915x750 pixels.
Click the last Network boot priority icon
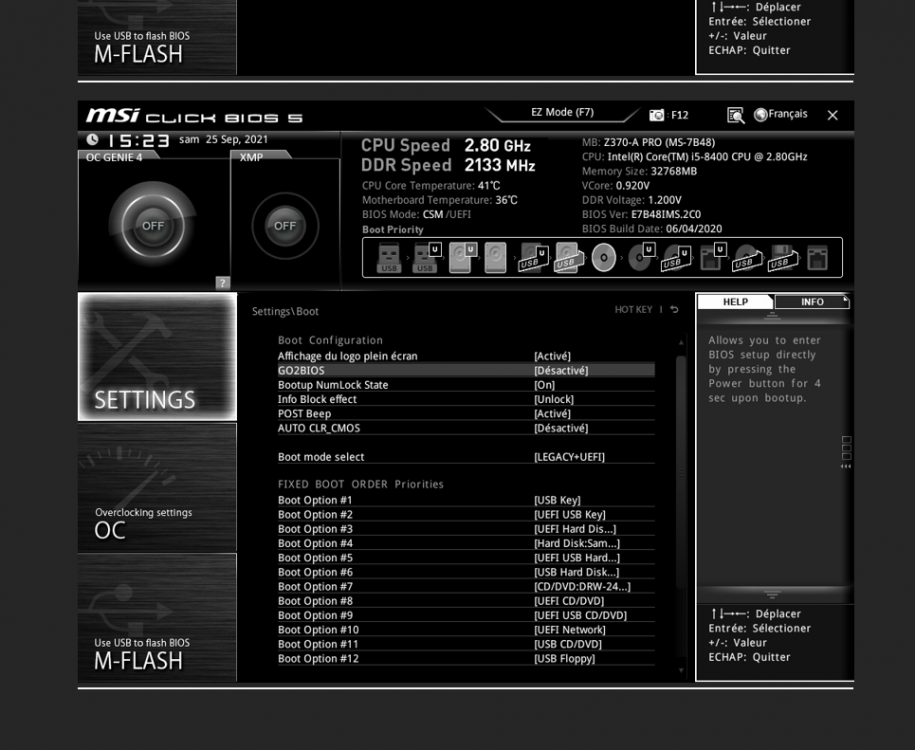coord(817,257)
